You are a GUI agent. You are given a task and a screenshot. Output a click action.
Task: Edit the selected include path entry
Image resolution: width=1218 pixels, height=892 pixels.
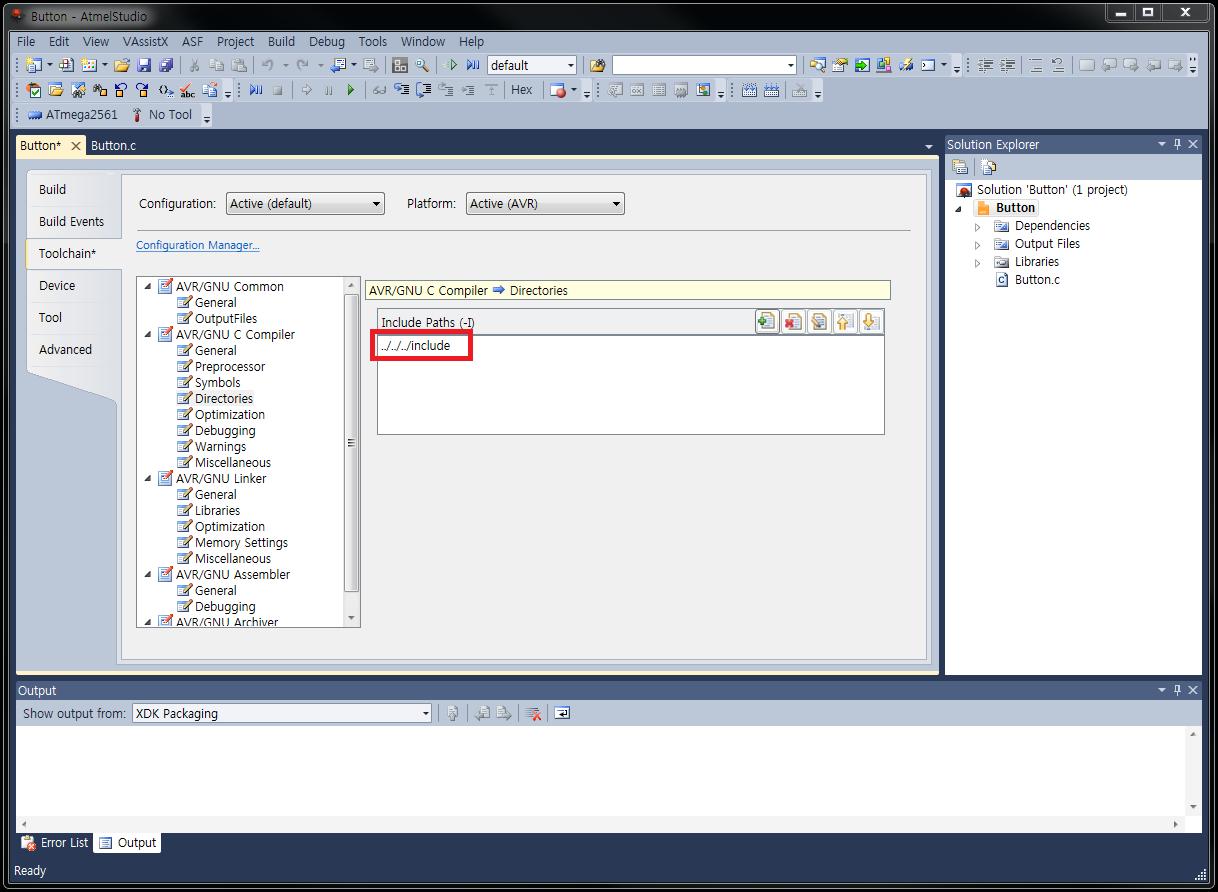point(819,321)
